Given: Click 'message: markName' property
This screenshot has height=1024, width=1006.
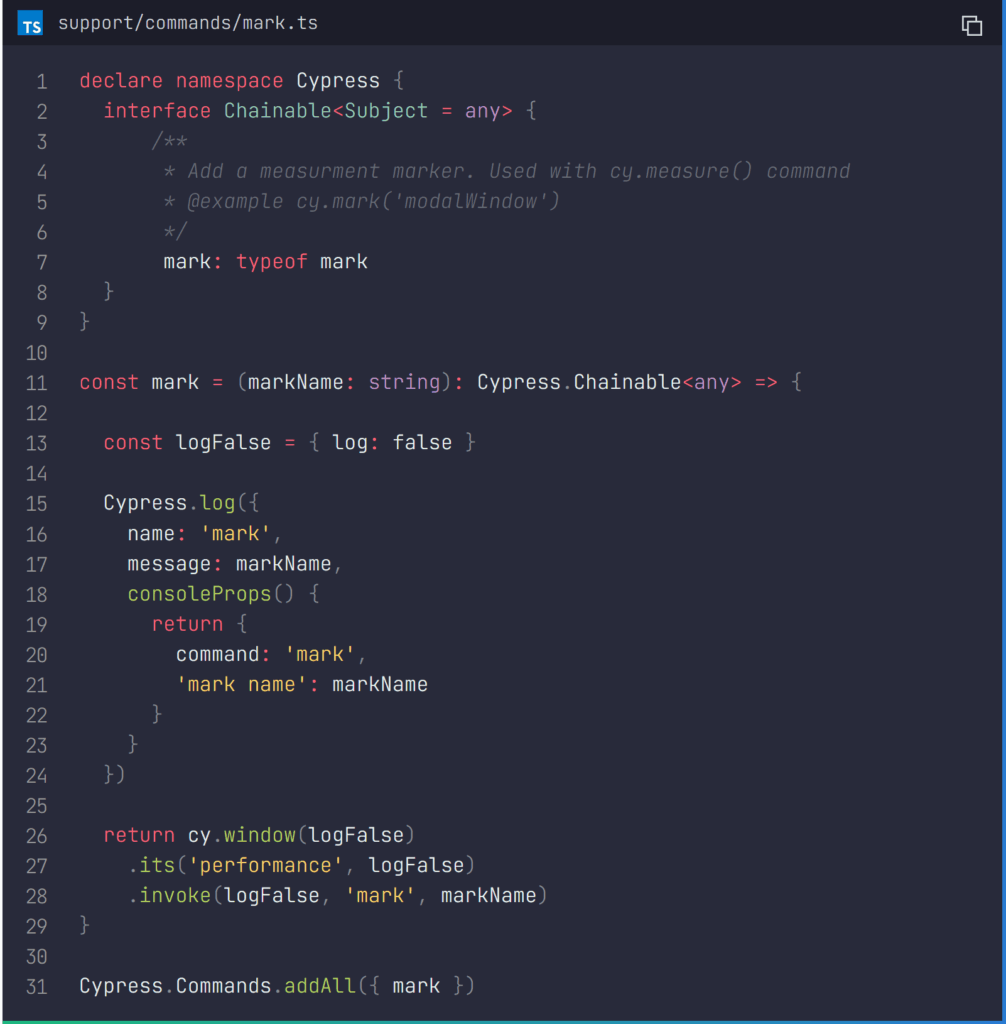Looking at the screenshot, I should click(x=229, y=564).
